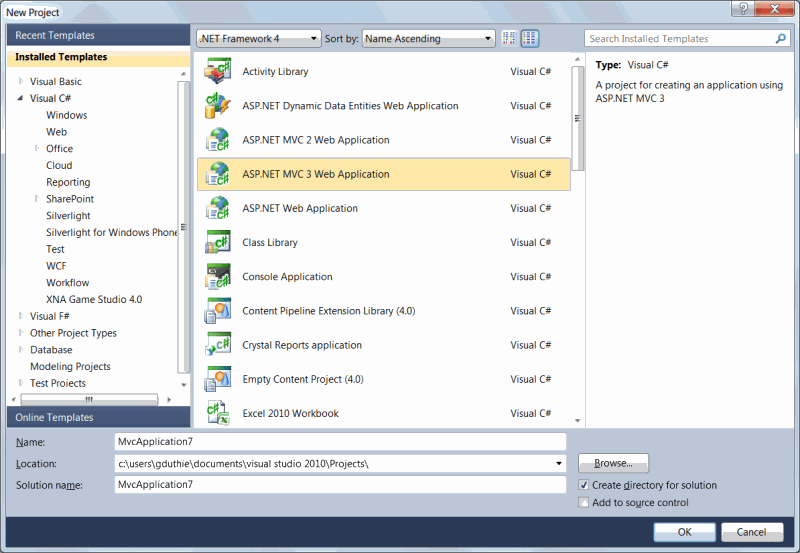Collapse the Visual C# tree node
The height and width of the screenshot is (553, 800).
[x=20, y=98]
